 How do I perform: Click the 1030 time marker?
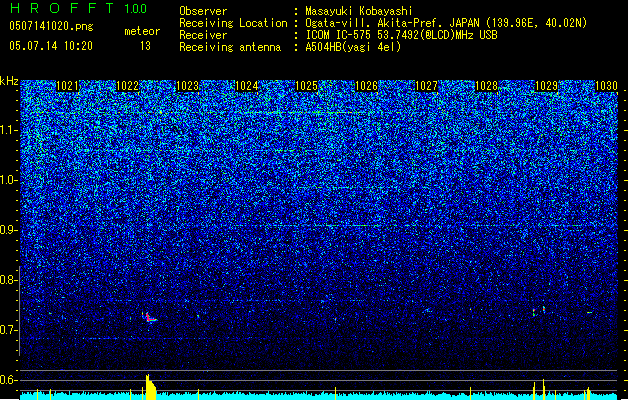point(606,86)
